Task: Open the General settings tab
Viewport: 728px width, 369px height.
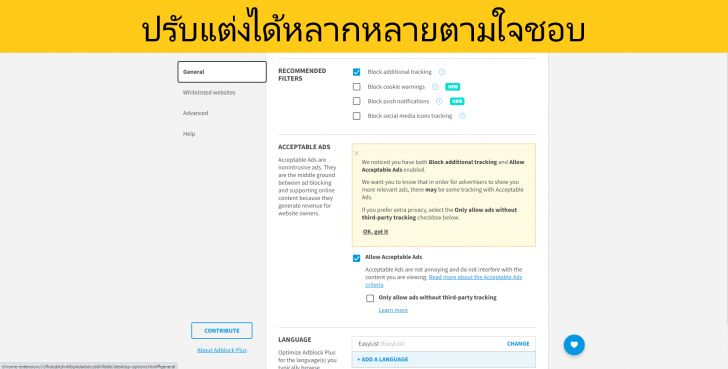Action: coord(222,72)
